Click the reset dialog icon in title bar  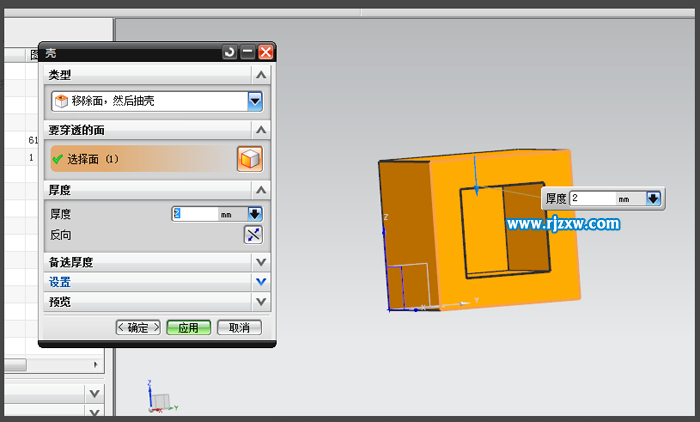(230, 52)
